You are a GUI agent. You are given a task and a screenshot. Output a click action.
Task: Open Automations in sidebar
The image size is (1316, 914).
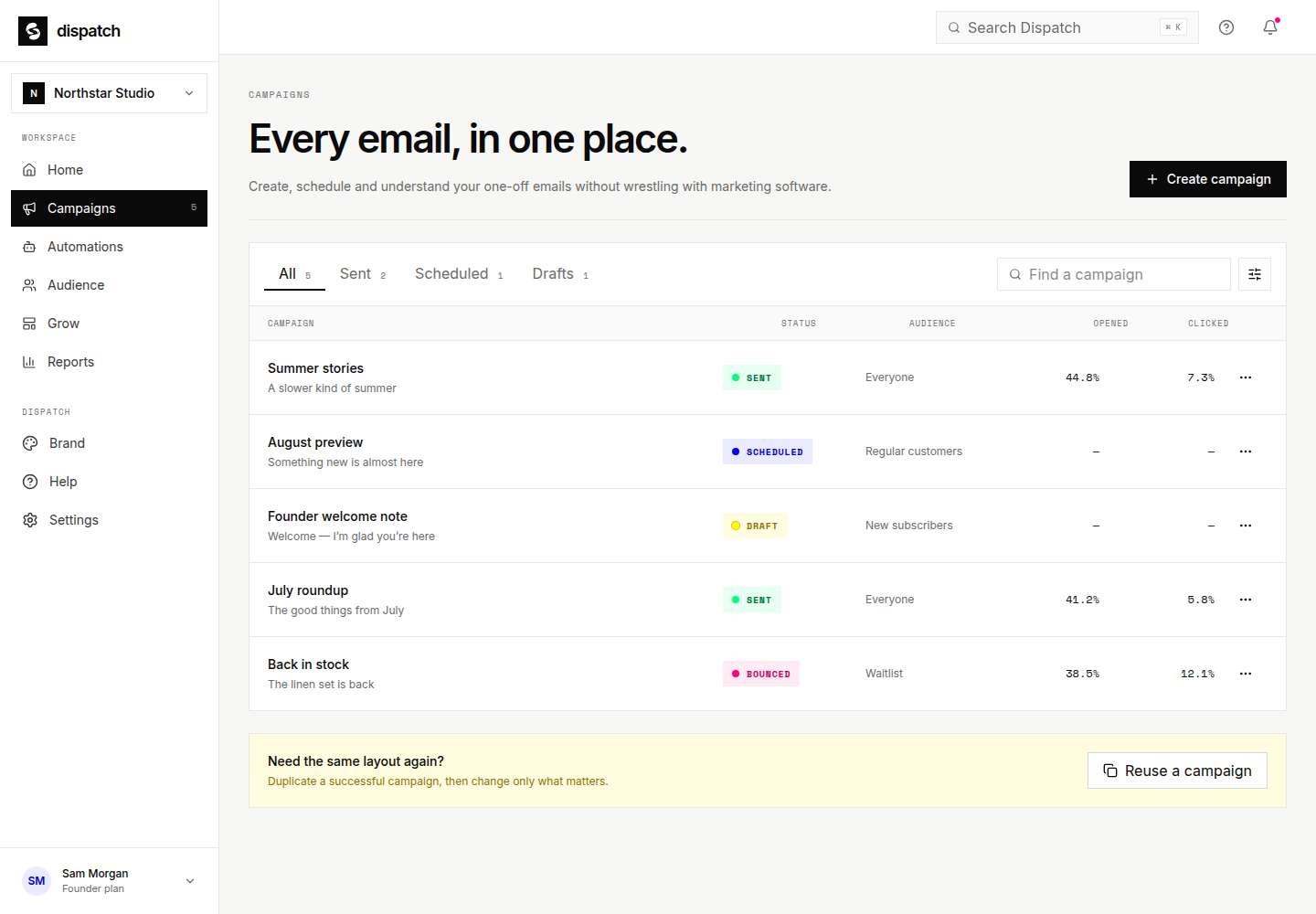coord(109,247)
